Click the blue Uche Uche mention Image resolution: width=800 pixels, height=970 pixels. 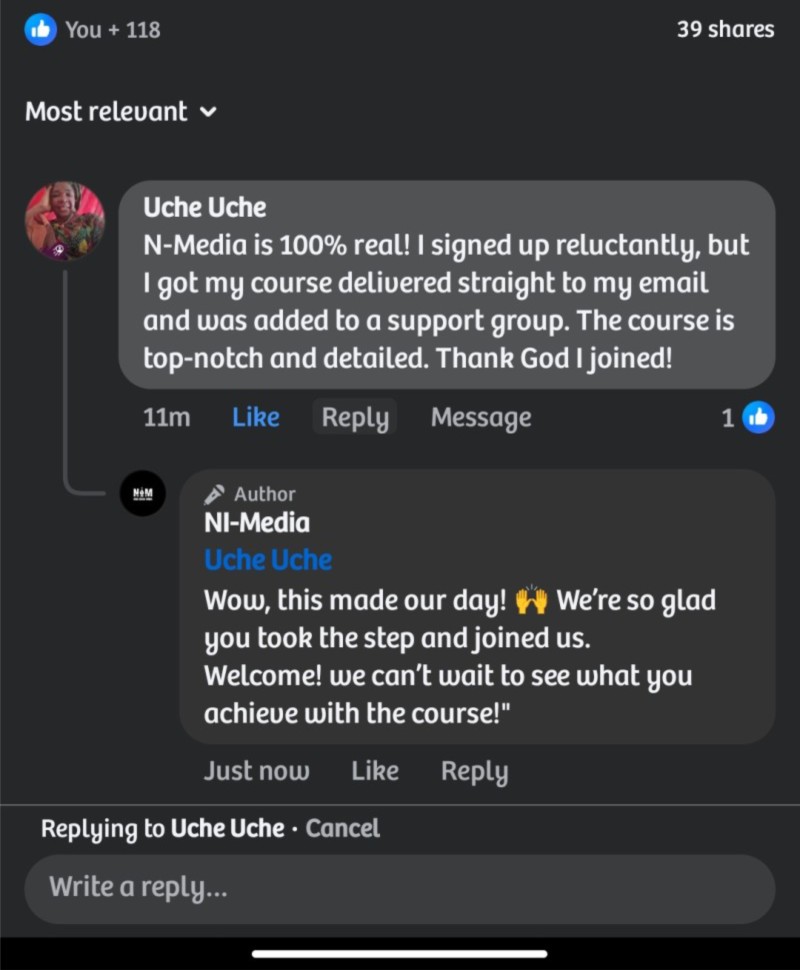tap(268, 560)
